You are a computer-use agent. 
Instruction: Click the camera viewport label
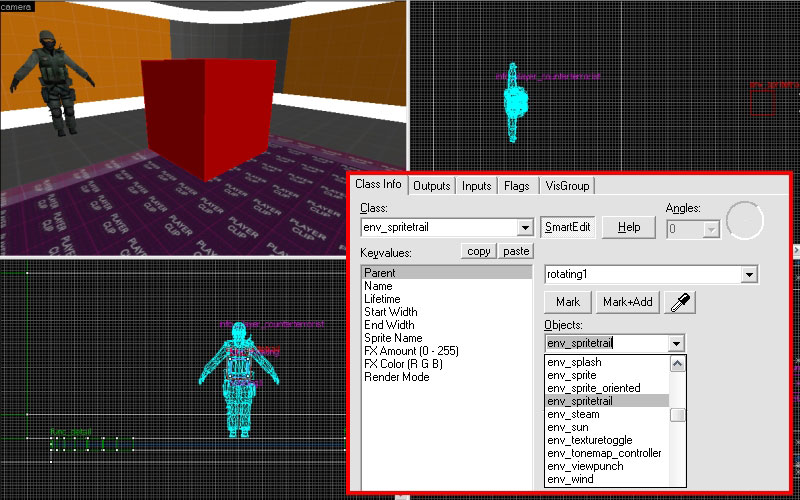(17, 7)
